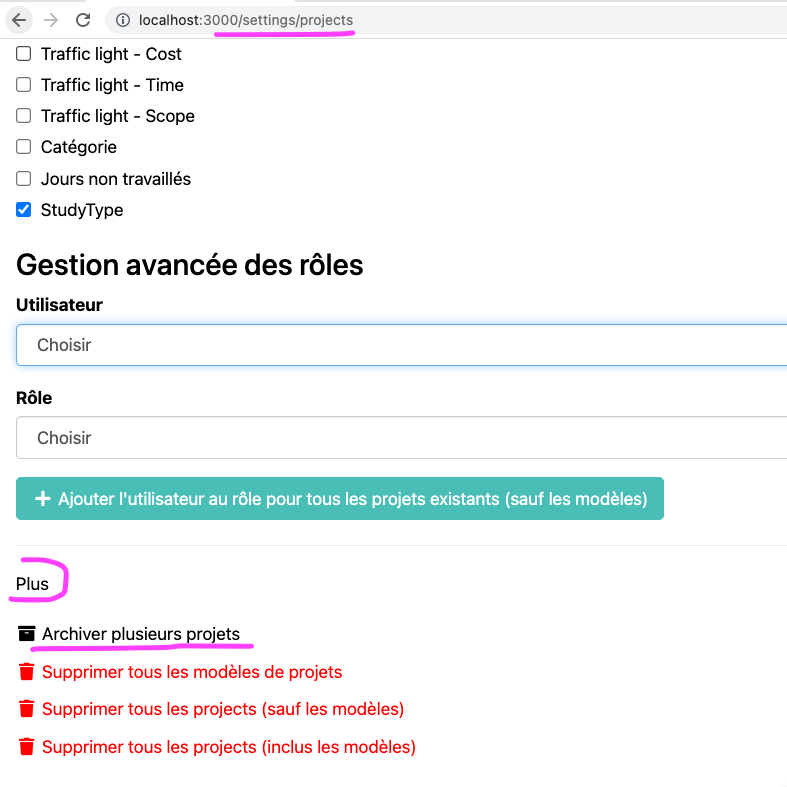Screen dimensions: 787x787
Task: Enable the Traffic light - Cost checkbox
Action: click(24, 54)
